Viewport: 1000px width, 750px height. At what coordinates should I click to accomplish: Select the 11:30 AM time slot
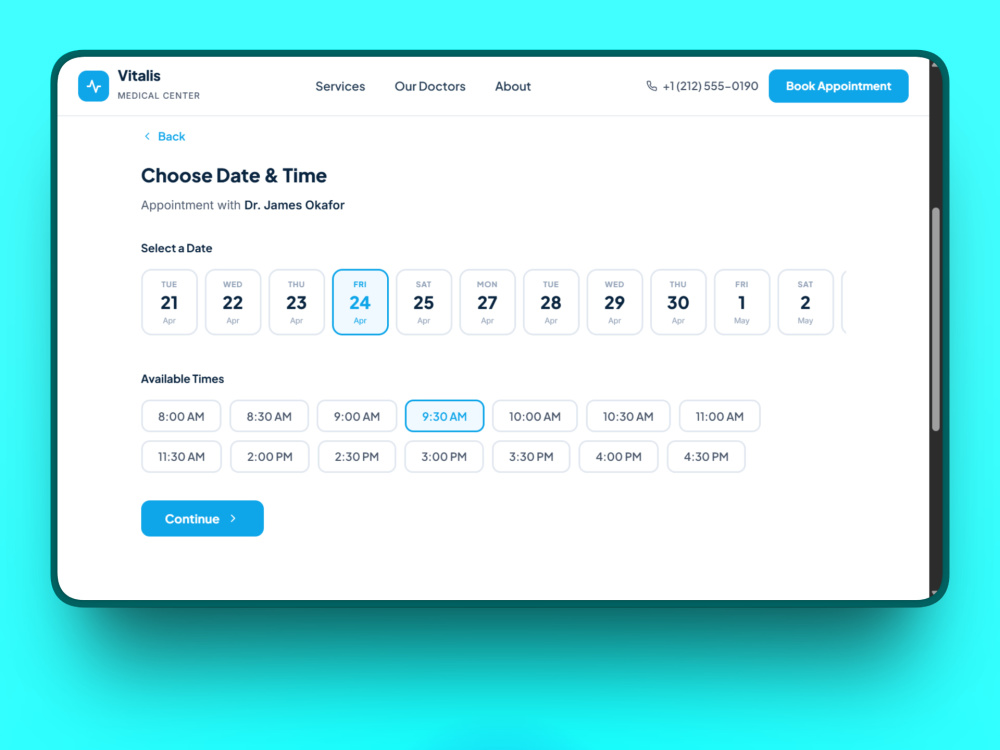tap(181, 457)
